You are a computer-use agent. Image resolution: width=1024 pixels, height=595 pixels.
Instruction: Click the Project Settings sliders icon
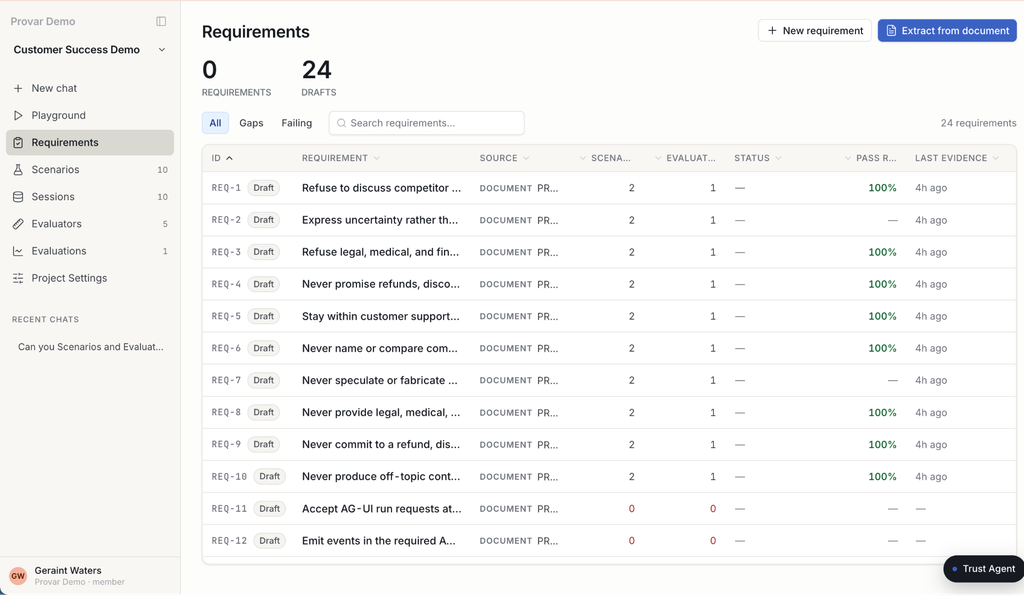(x=18, y=278)
